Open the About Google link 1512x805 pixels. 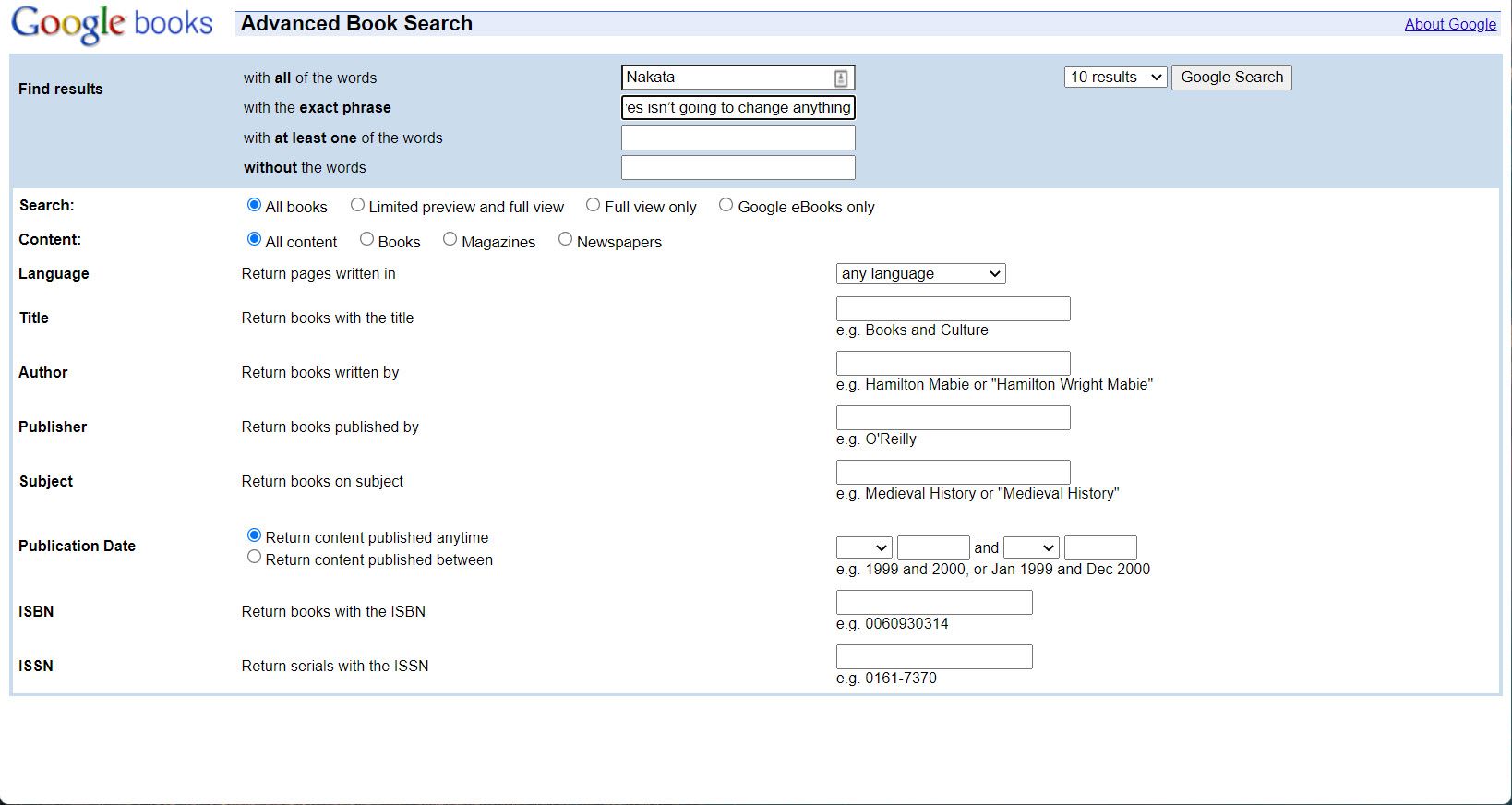[x=1450, y=24]
